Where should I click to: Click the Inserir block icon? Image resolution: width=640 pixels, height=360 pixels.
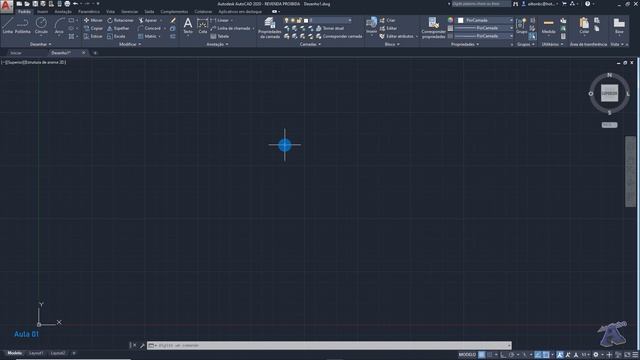[x=371, y=25]
